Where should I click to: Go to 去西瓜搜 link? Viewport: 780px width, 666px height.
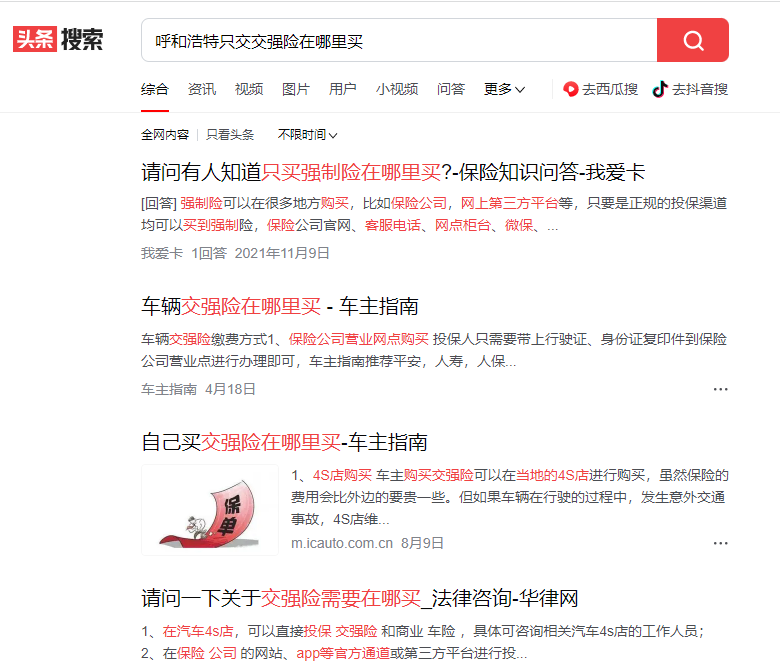coord(600,89)
